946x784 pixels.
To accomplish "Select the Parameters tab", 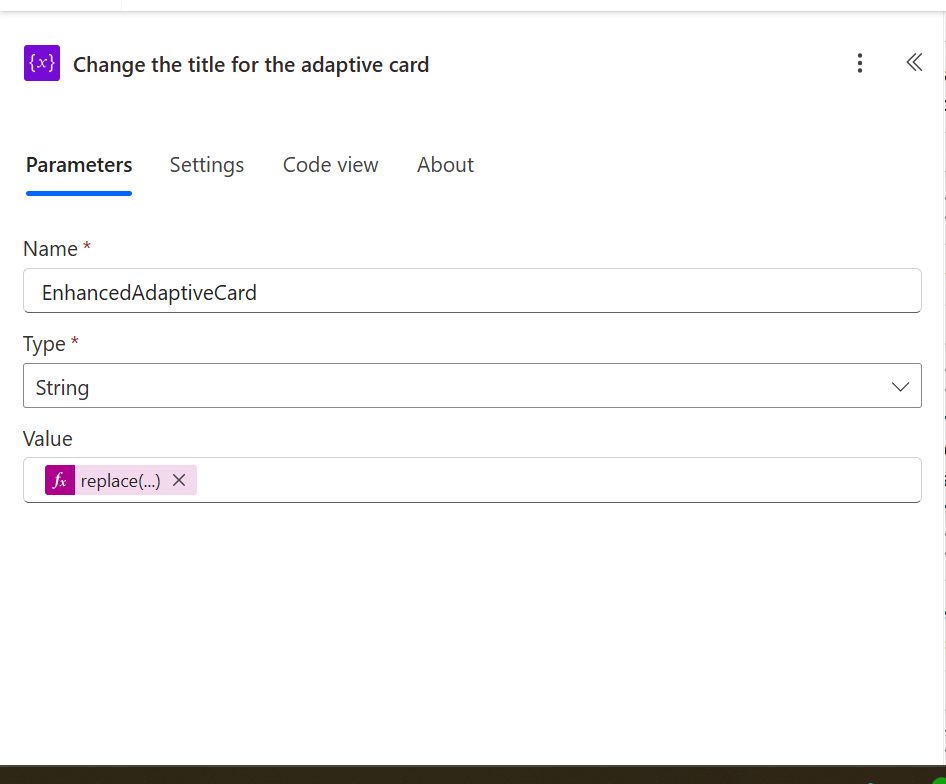I will click(79, 165).
